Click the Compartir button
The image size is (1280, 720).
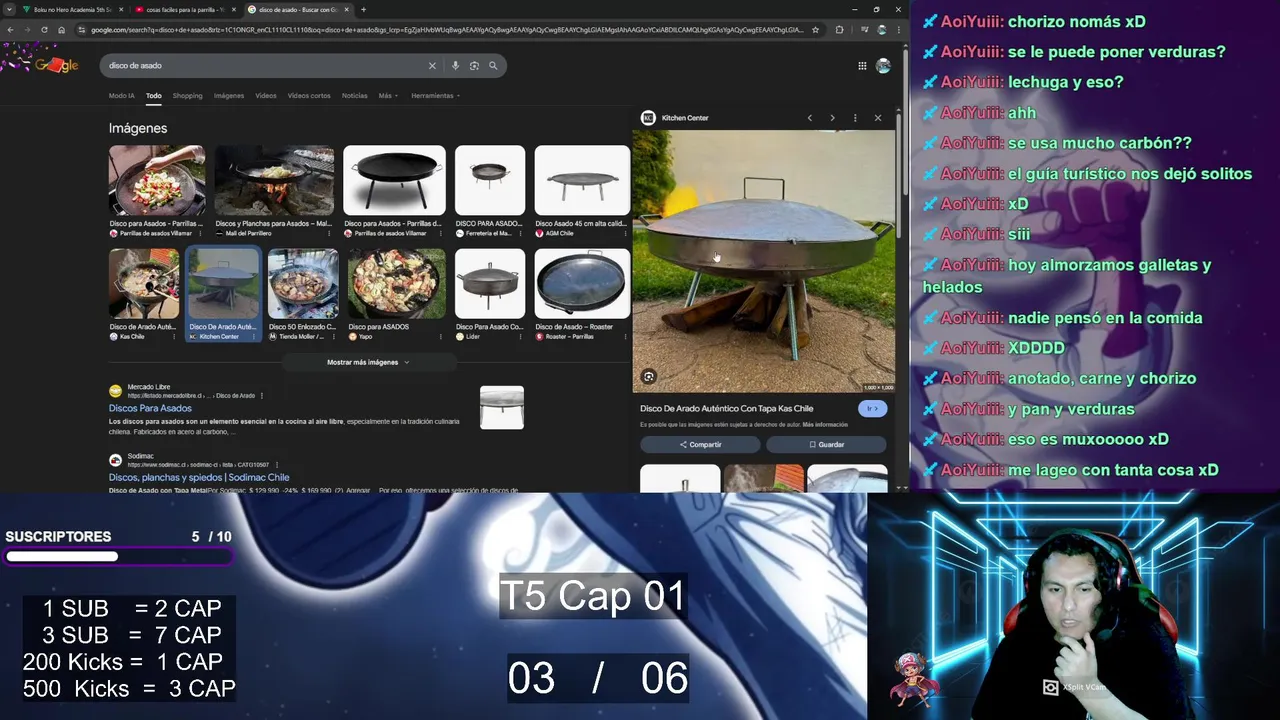pos(700,445)
